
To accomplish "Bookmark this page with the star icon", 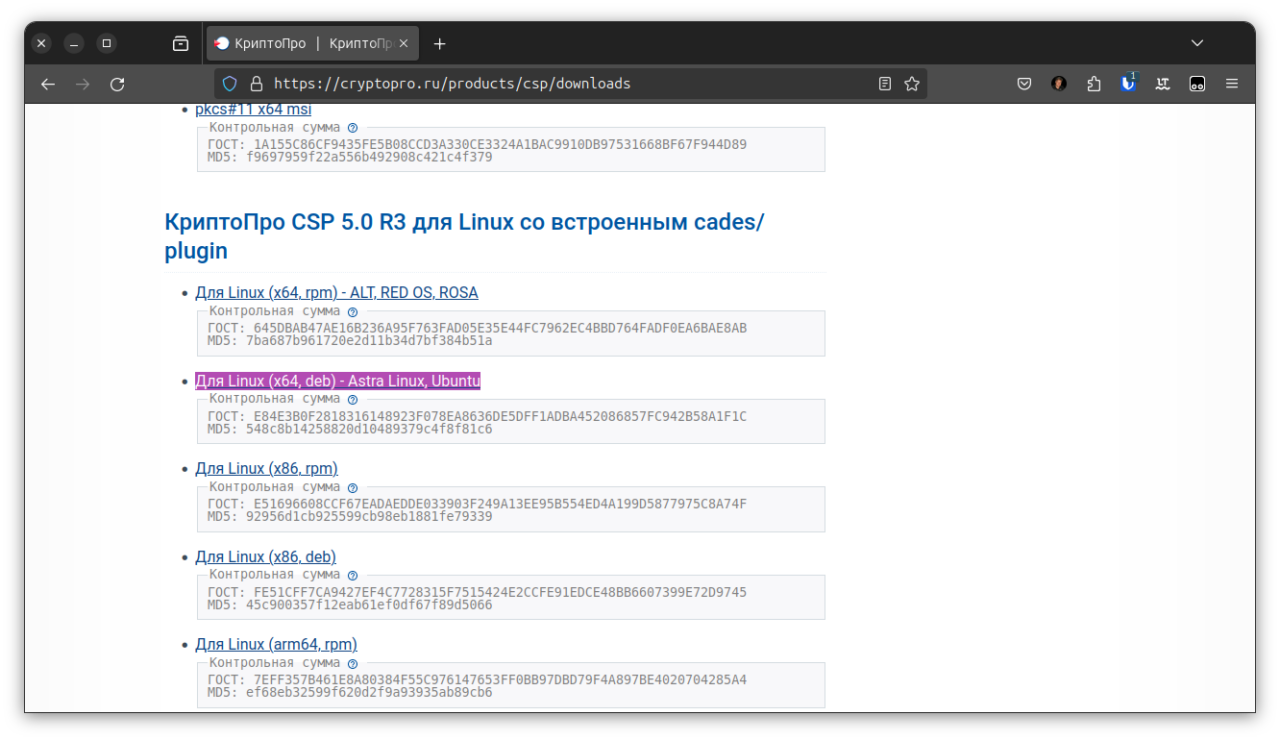I will 911,84.
